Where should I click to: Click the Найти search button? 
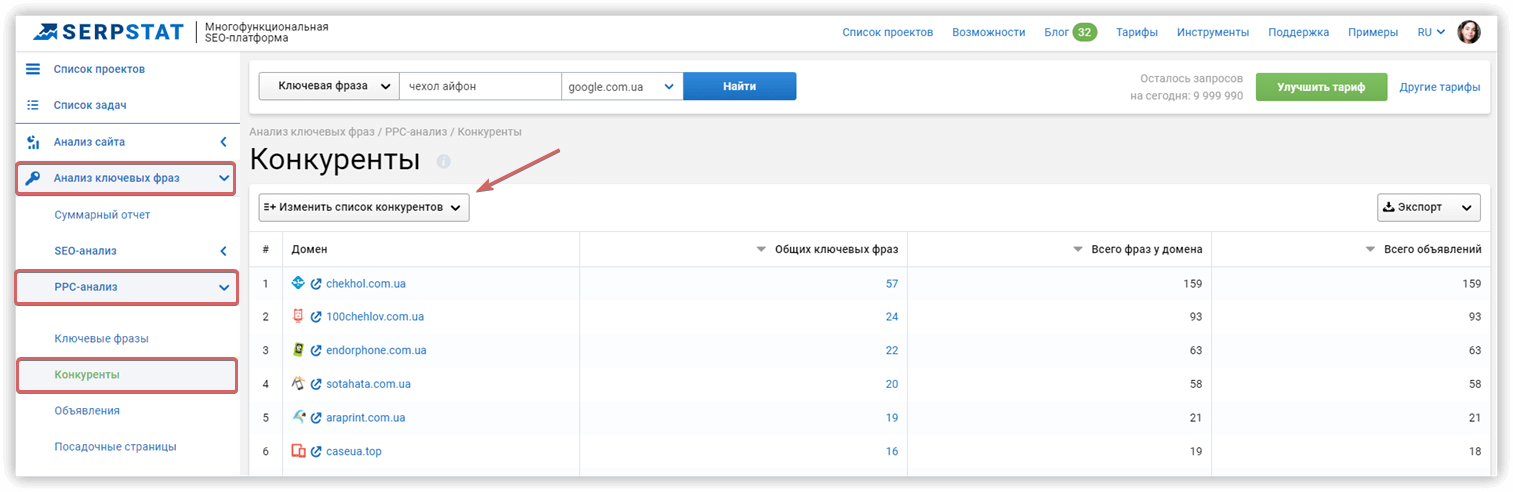point(739,86)
